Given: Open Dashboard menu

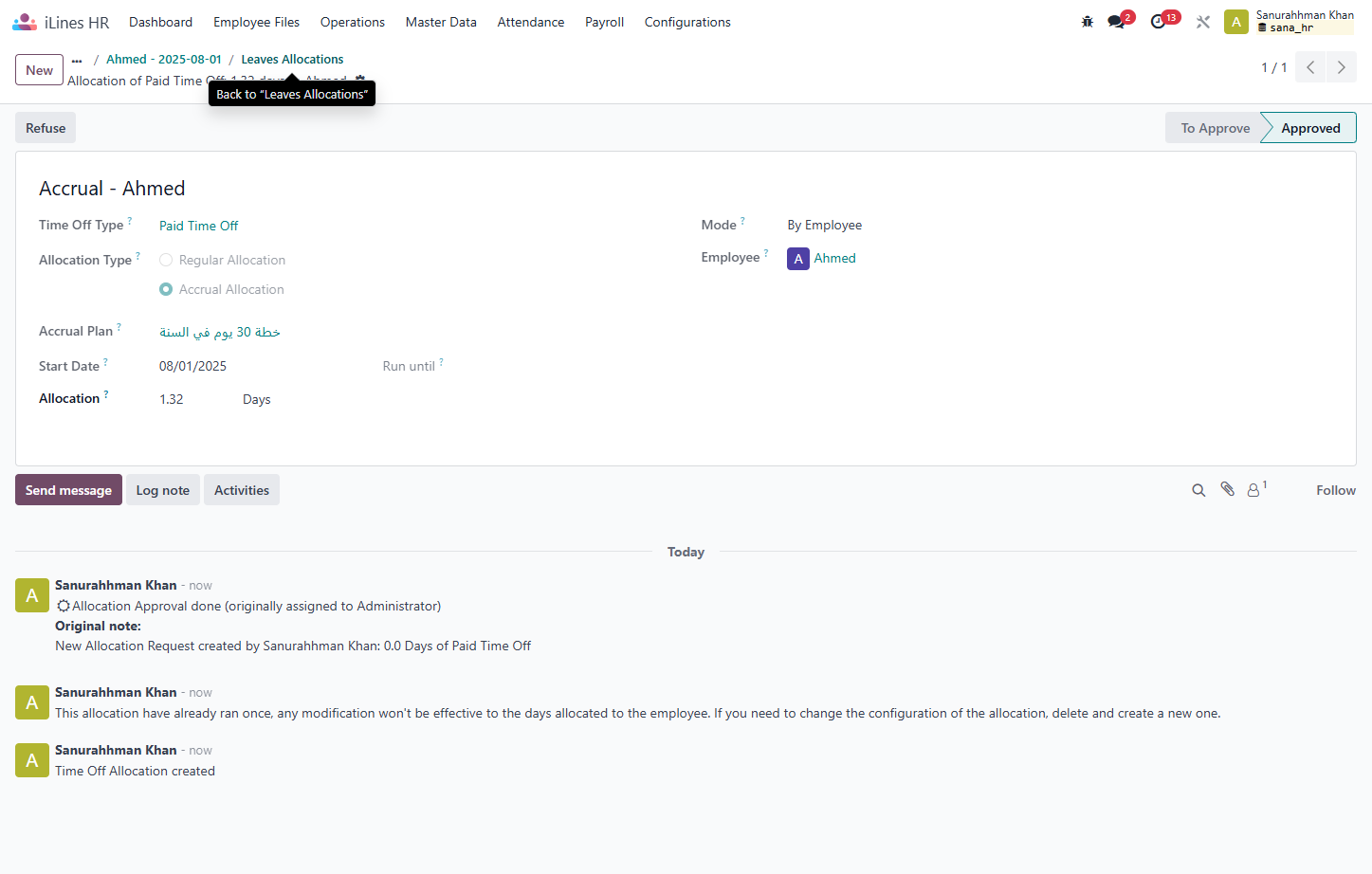Looking at the screenshot, I should [x=160, y=22].
